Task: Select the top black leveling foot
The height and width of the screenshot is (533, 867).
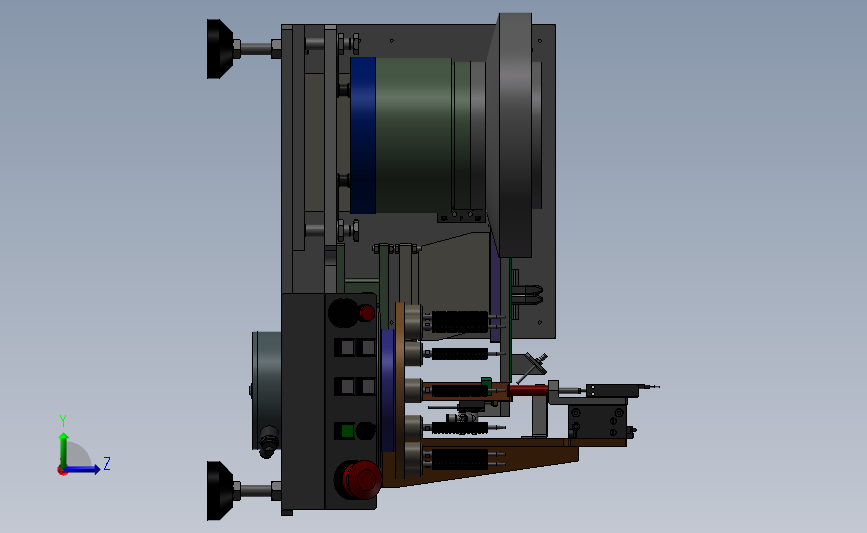Action: click(x=220, y=49)
